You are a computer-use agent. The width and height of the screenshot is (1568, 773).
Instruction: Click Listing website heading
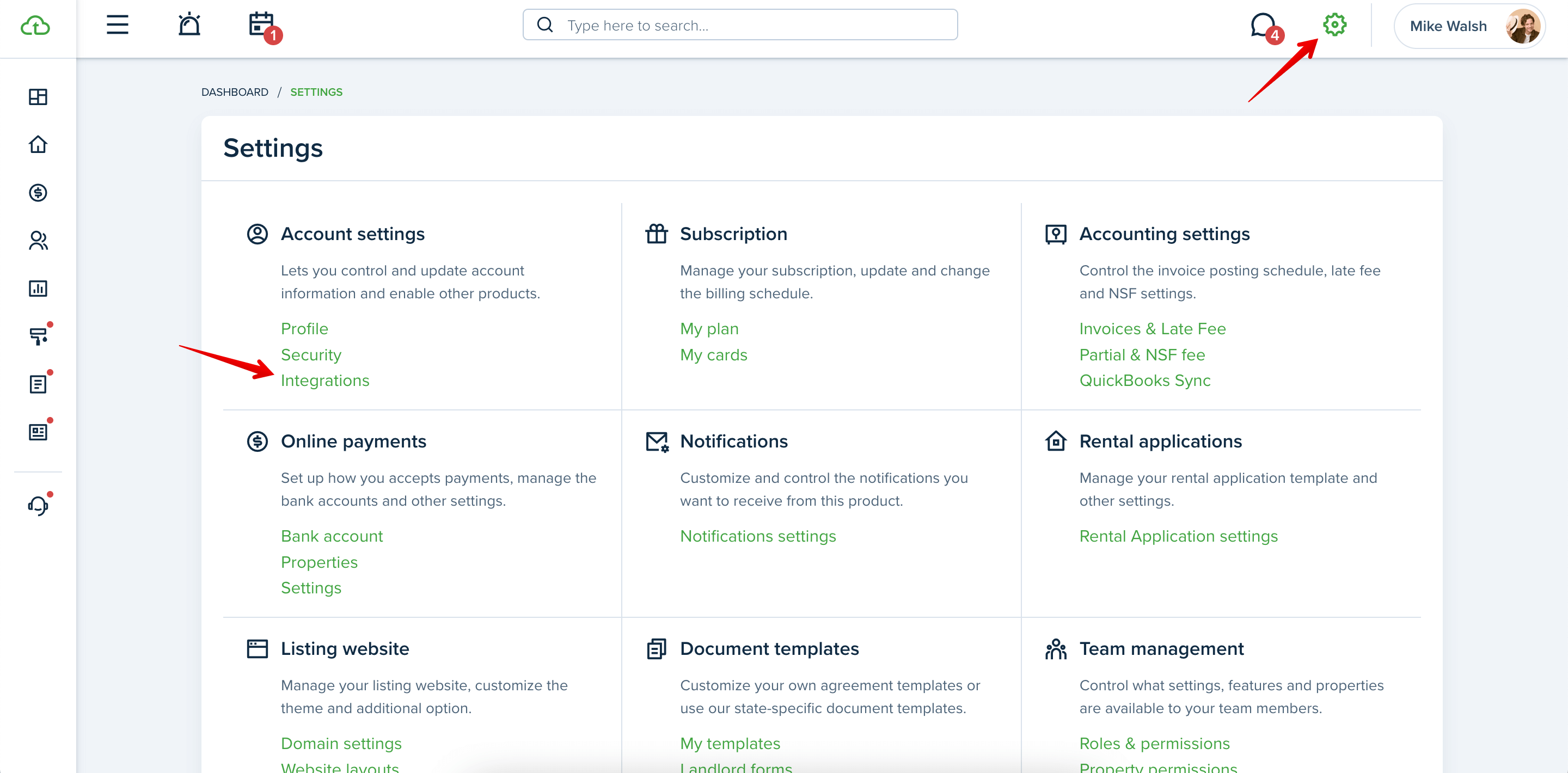pyautogui.click(x=345, y=649)
